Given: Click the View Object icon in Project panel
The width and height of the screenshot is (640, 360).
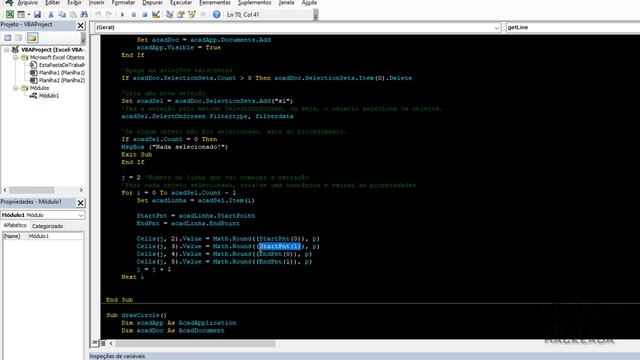Looking at the screenshot, I should 19,38.
